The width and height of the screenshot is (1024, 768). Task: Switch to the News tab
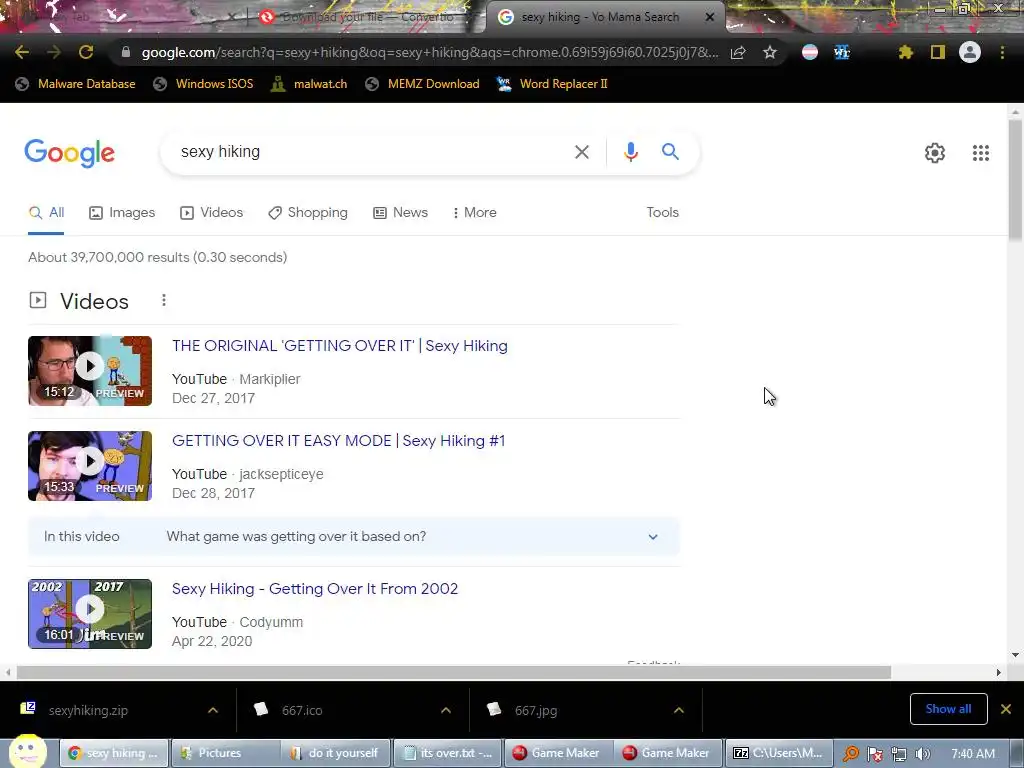400,213
